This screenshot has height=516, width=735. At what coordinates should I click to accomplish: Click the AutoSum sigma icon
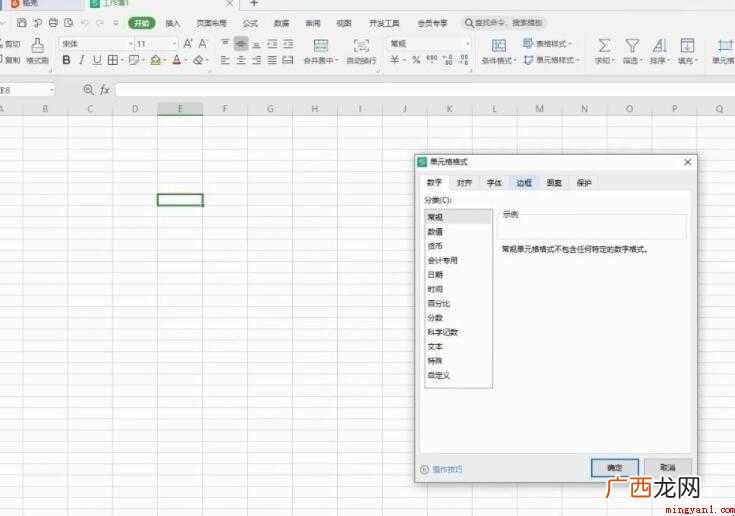tap(604, 45)
